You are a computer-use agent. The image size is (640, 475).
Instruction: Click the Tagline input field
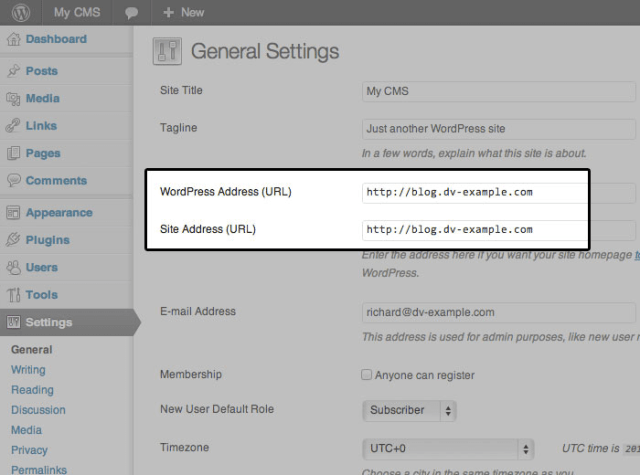tap(498, 129)
